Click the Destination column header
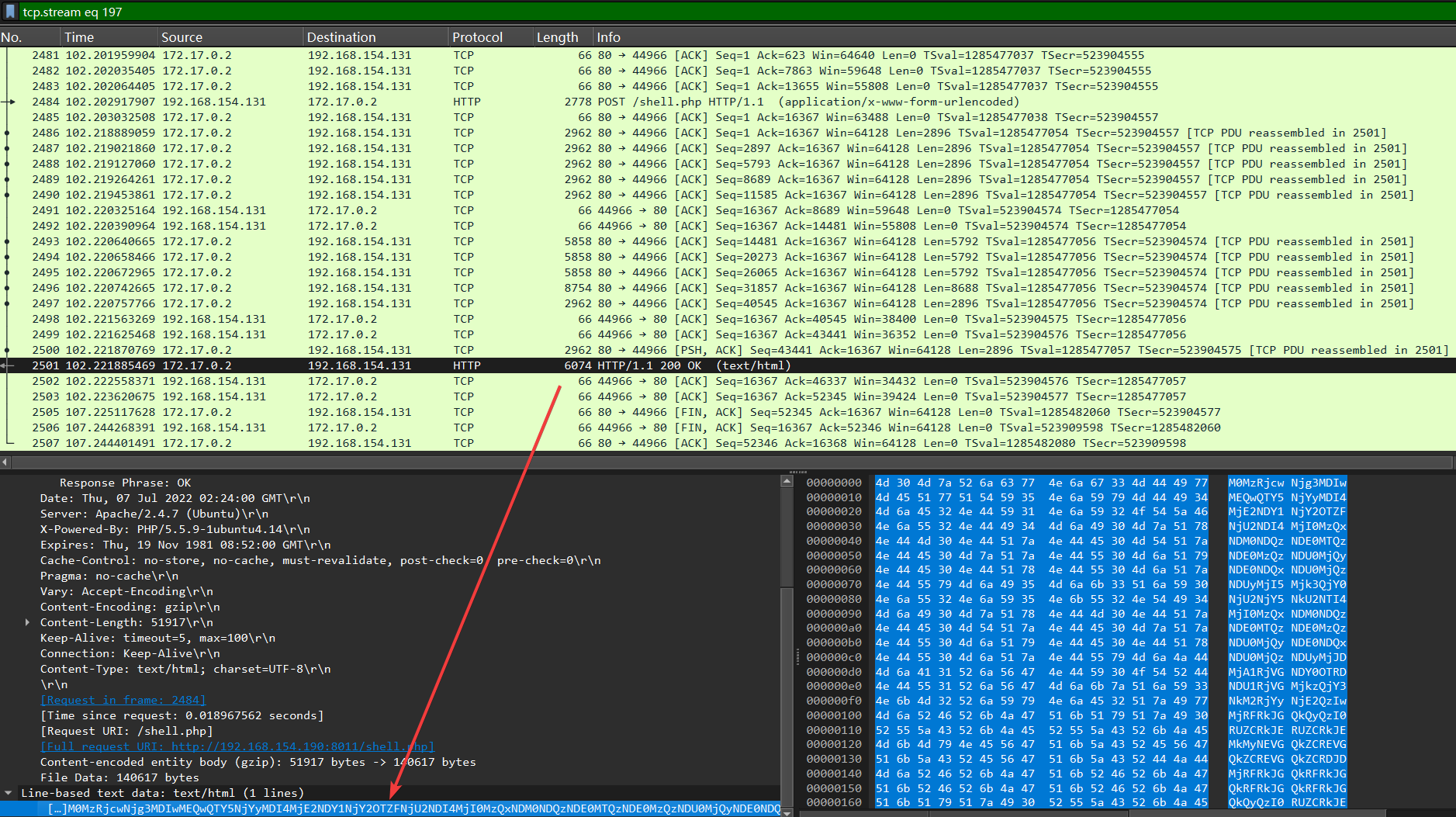 coord(341,37)
